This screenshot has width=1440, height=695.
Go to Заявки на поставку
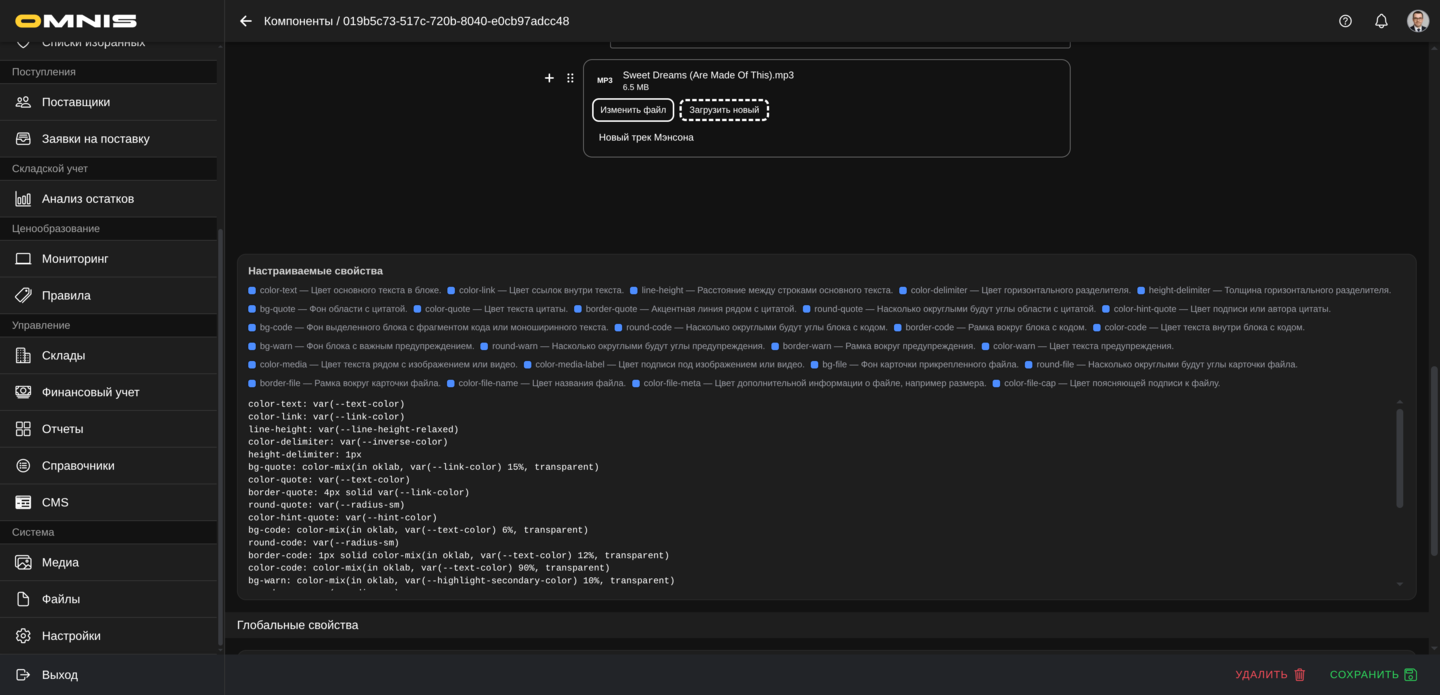(95, 139)
